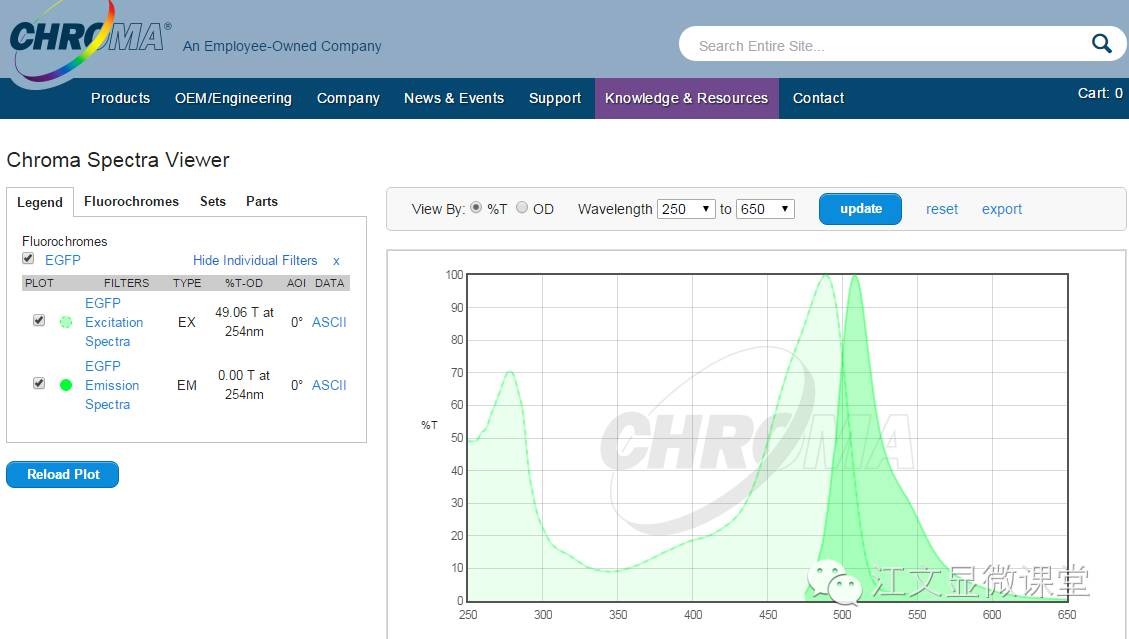This screenshot has height=639, width=1129.
Task: Select the OD view radio button
Action: coord(522,207)
